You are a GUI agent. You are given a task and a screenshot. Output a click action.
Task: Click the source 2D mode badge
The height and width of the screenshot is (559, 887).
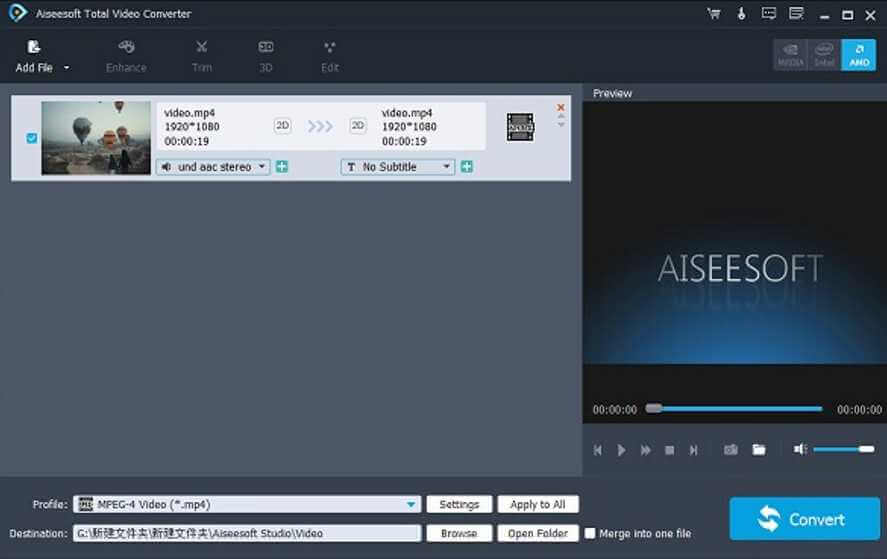click(282, 125)
